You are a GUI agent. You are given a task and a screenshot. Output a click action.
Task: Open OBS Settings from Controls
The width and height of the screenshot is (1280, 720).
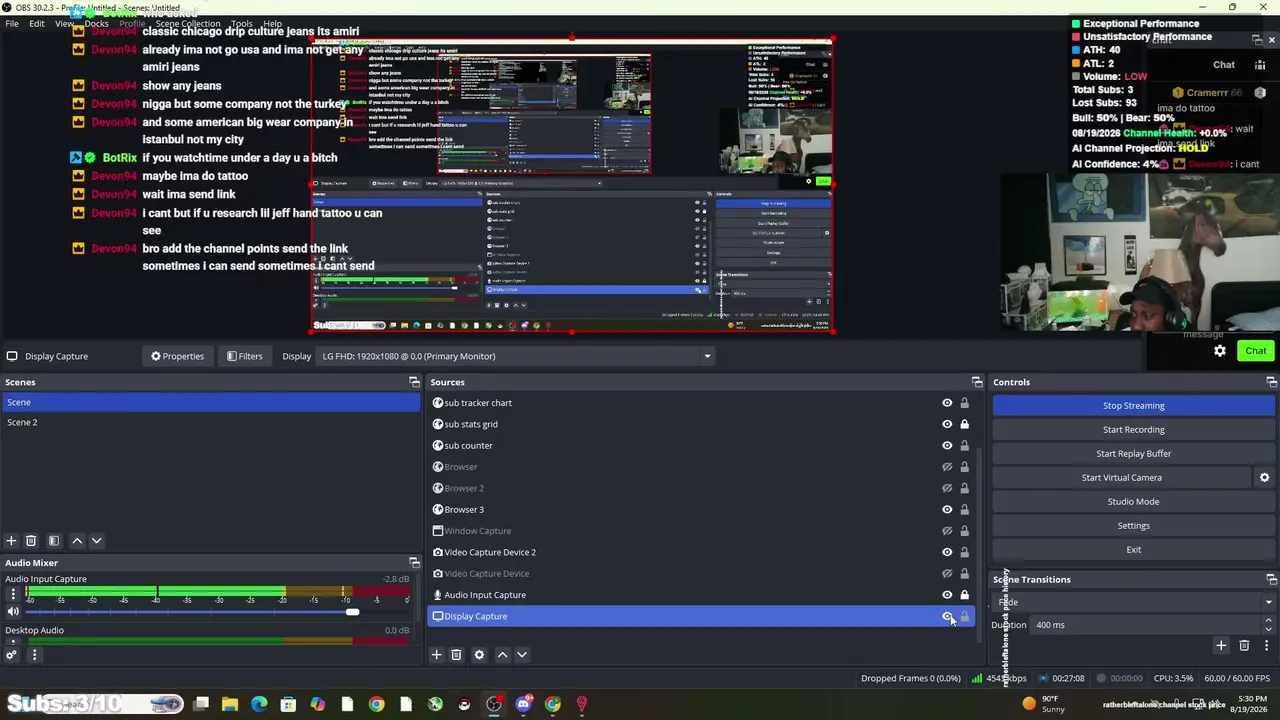1134,526
